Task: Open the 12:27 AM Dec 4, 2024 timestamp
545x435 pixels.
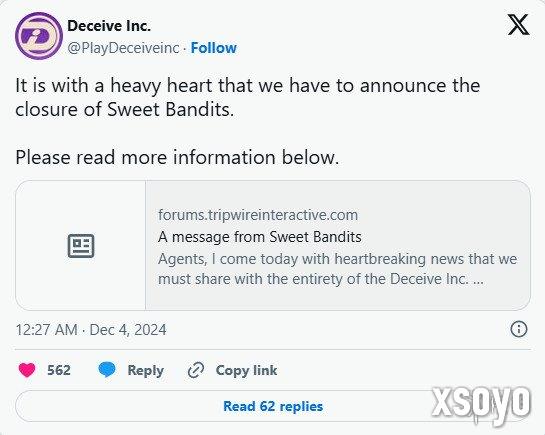Action: coord(91,329)
